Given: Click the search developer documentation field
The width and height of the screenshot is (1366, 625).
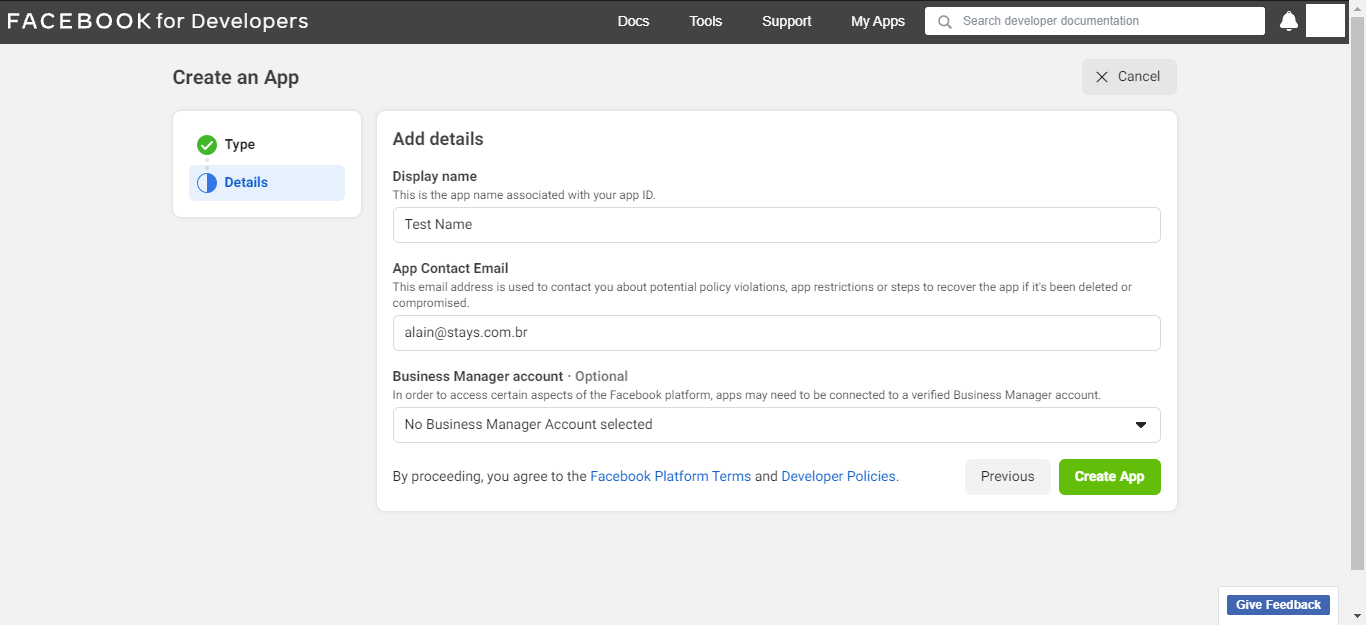Looking at the screenshot, I should [1095, 21].
